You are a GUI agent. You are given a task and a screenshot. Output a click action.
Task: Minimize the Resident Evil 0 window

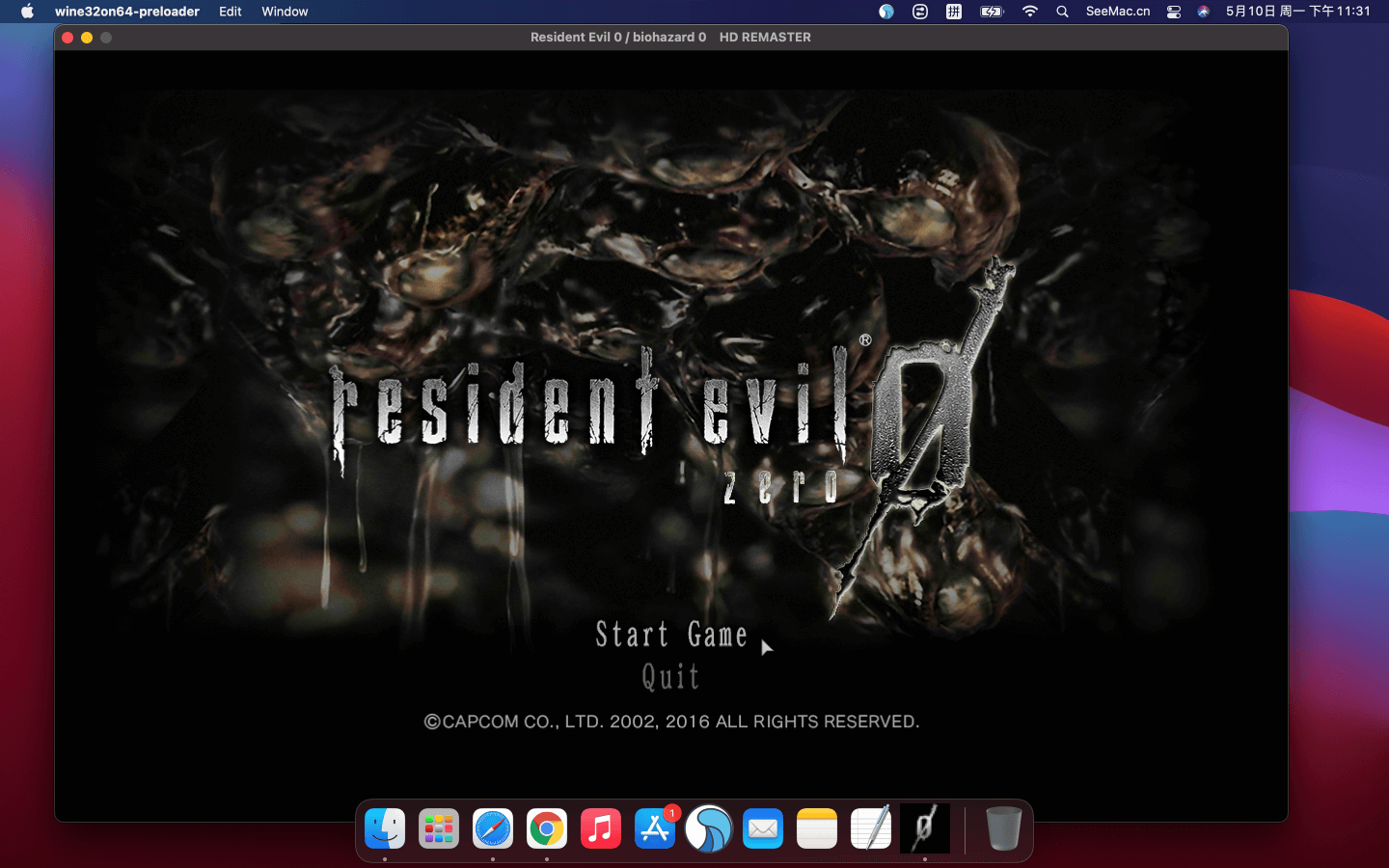tap(87, 38)
